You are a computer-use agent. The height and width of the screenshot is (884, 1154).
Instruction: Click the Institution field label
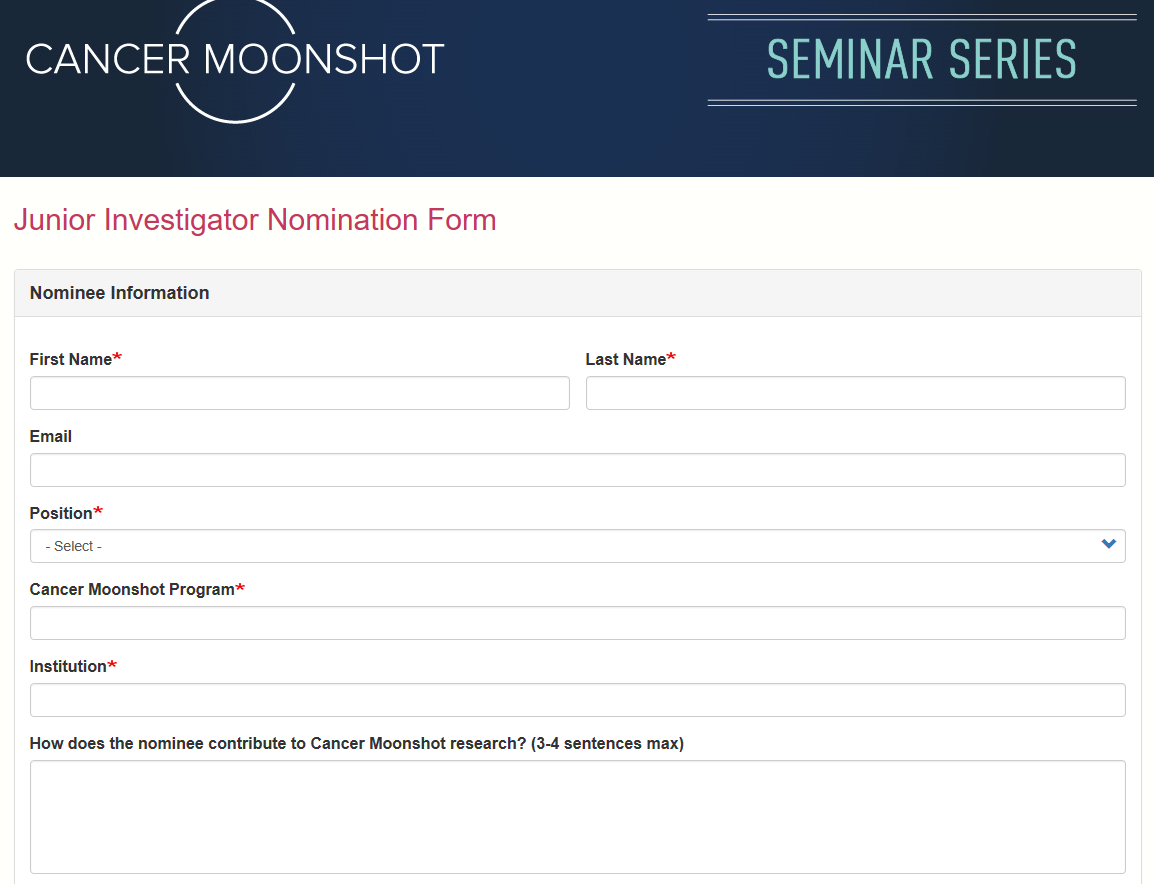click(x=68, y=667)
